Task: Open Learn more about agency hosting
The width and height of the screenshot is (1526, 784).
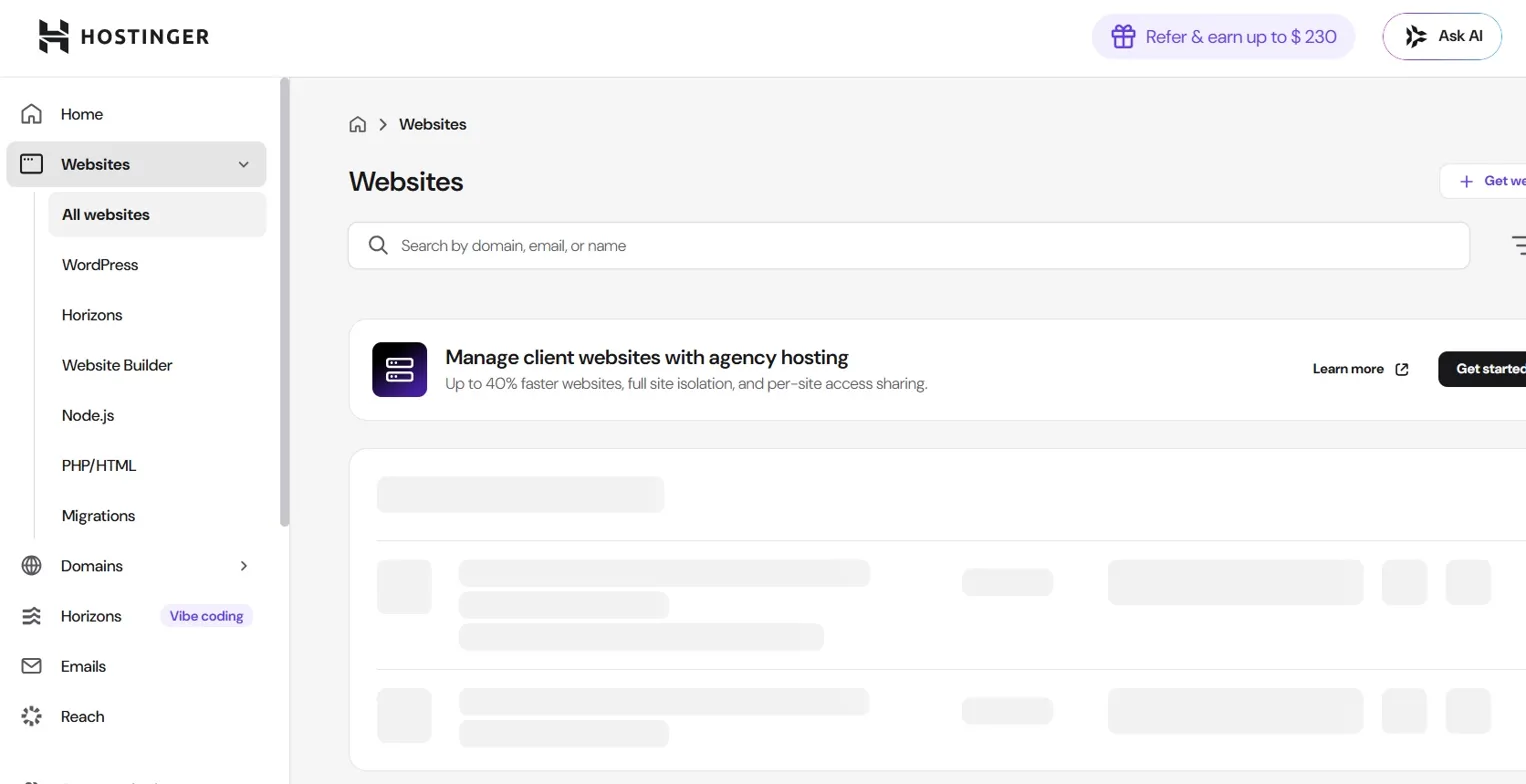Action: pos(1360,368)
